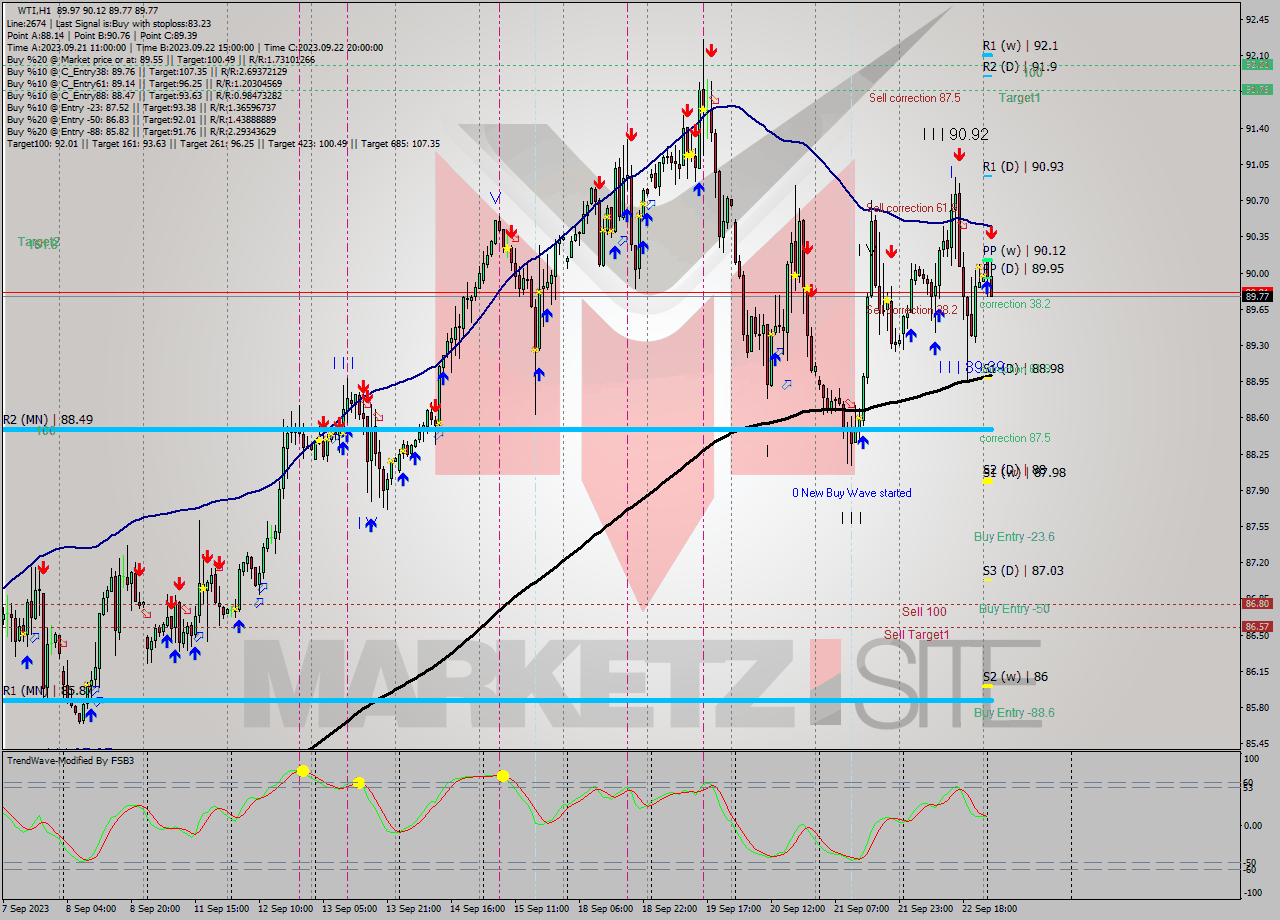Viewport: 1280px width, 920px height.
Task: Click the 'S1 (w) | 87.98' pivot label
Action: click(1024, 473)
